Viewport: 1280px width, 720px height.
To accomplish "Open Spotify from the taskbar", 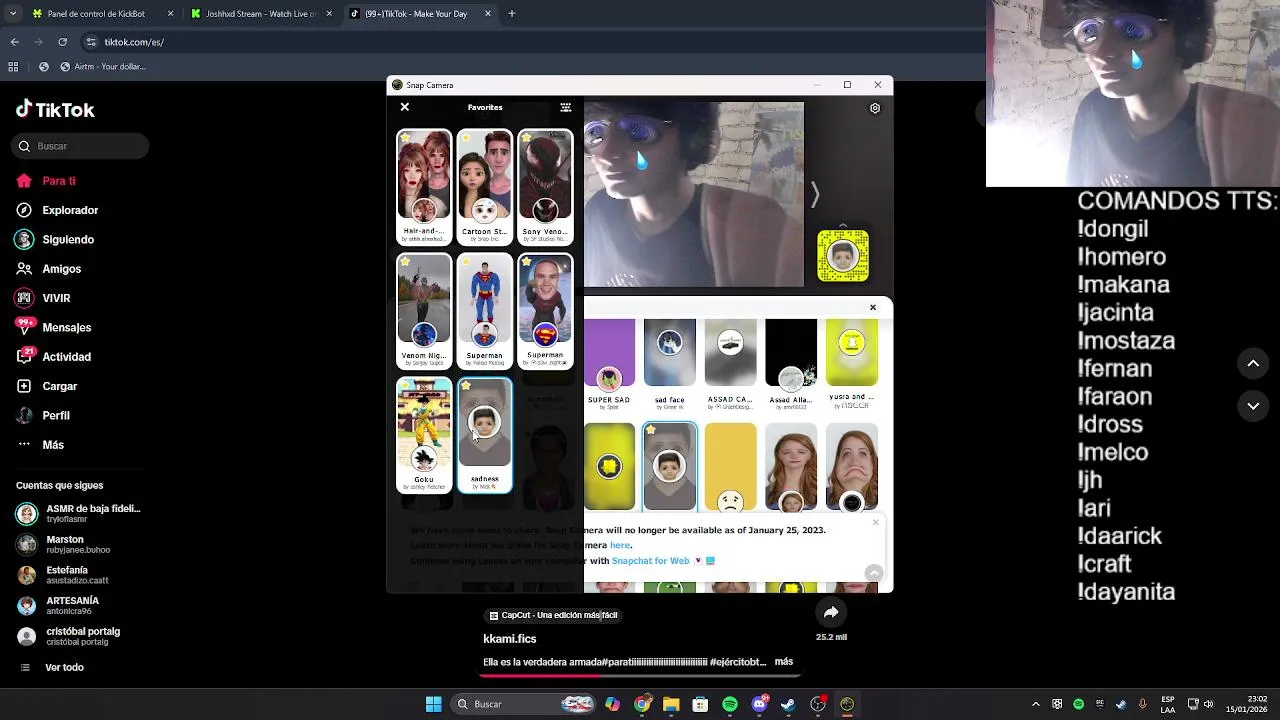I will tap(730, 704).
